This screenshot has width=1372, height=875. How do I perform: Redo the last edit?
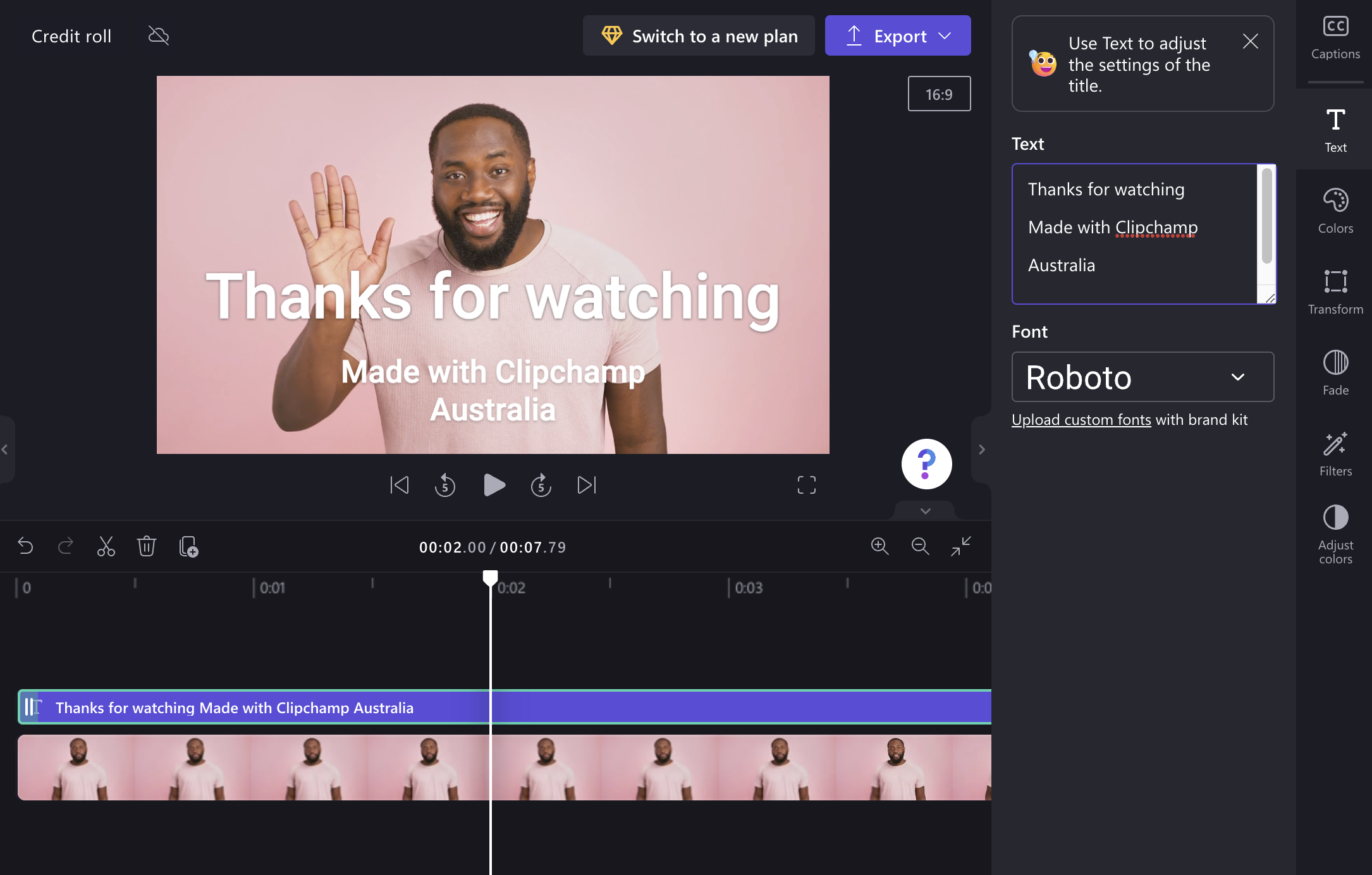tap(66, 546)
